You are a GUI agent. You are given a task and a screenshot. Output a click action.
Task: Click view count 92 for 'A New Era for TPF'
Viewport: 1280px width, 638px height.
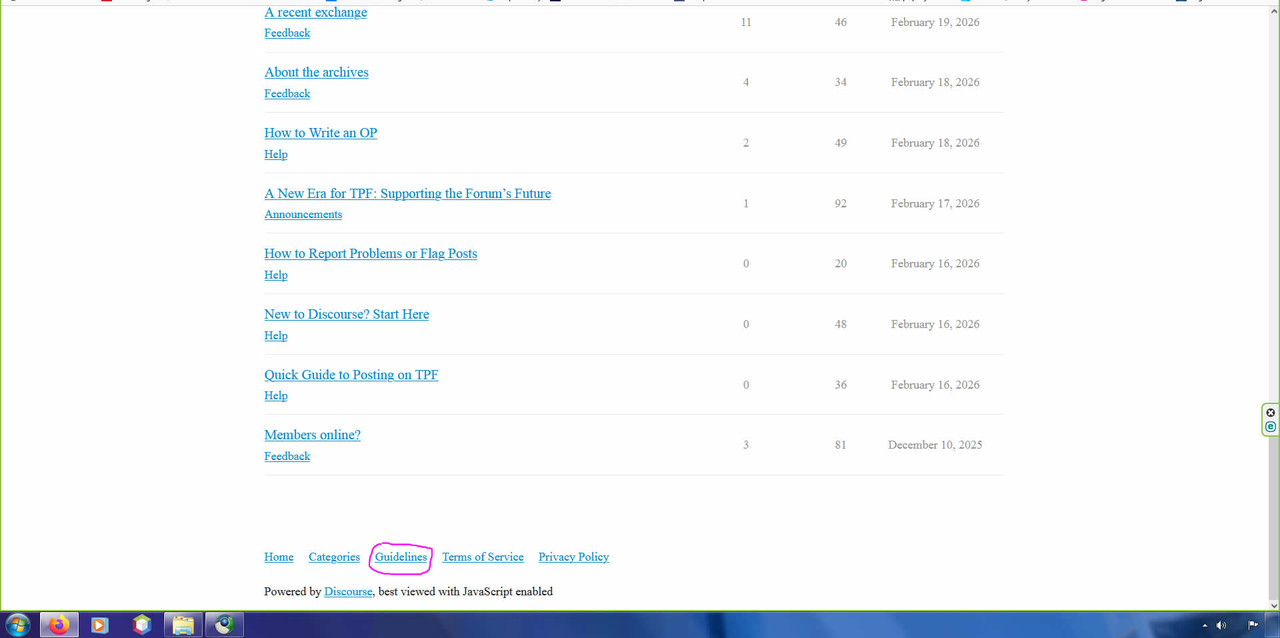pos(841,203)
